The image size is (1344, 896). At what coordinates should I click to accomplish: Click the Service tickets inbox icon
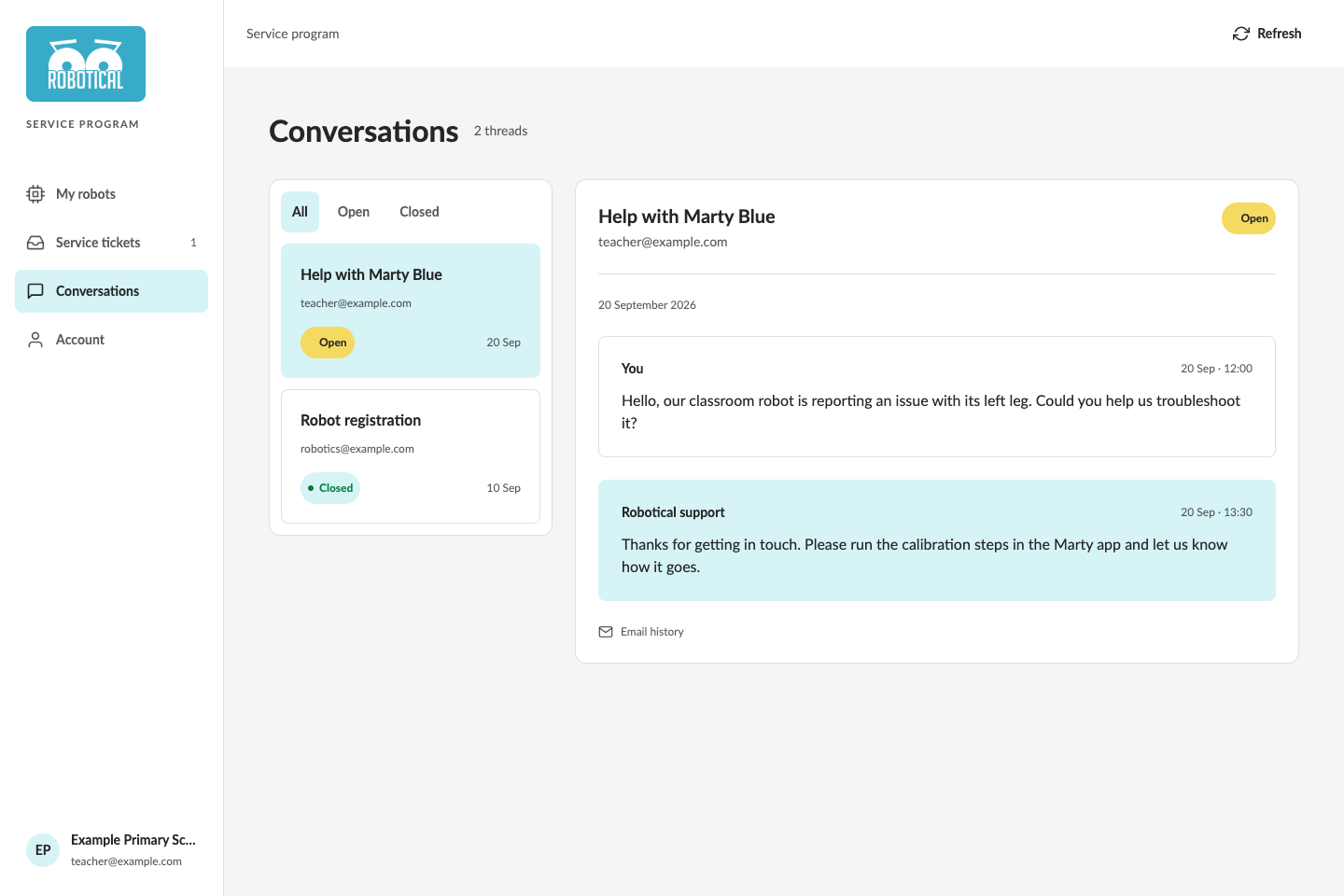coord(35,243)
